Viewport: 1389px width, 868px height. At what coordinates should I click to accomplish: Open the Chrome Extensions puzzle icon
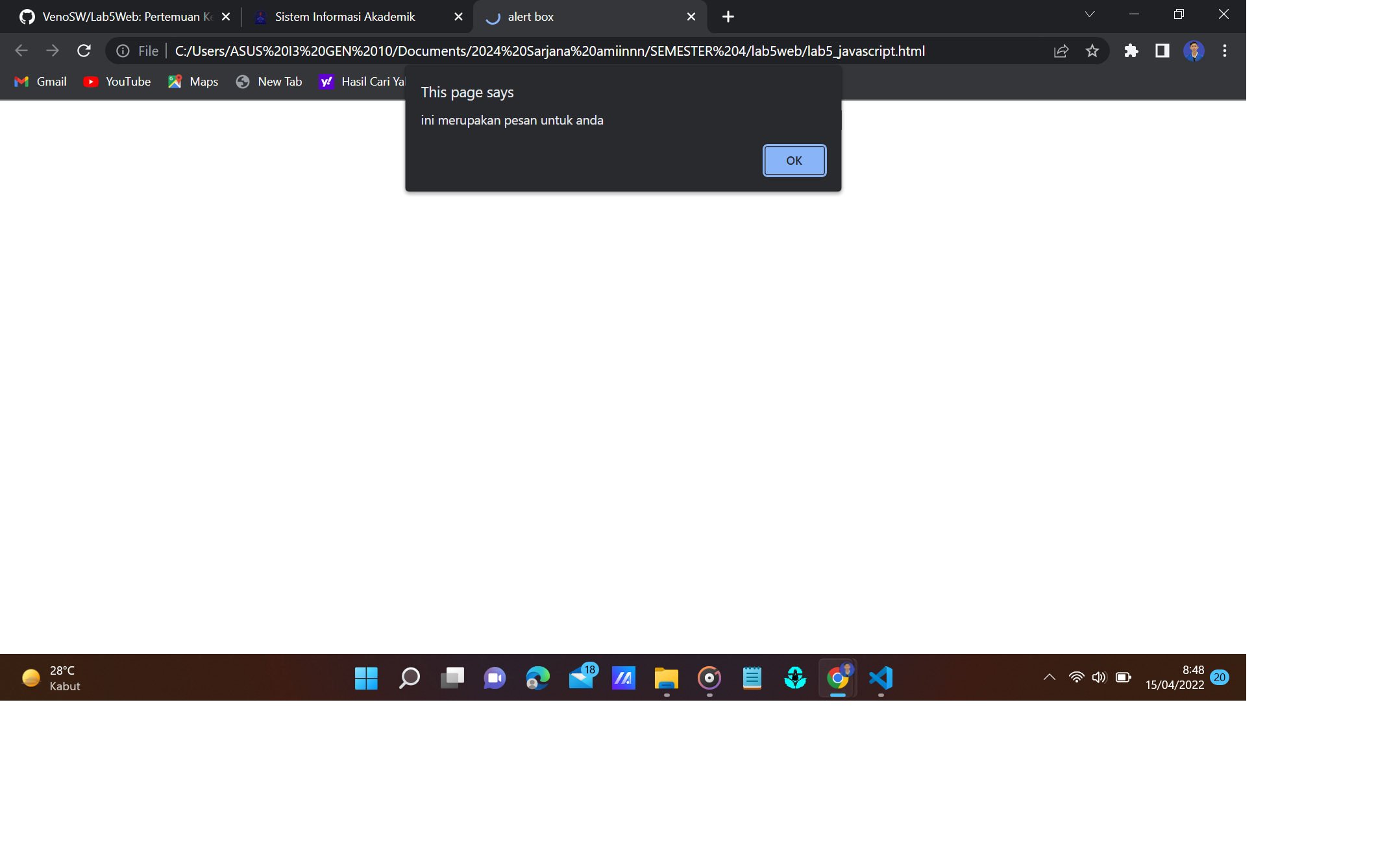pos(1131,51)
